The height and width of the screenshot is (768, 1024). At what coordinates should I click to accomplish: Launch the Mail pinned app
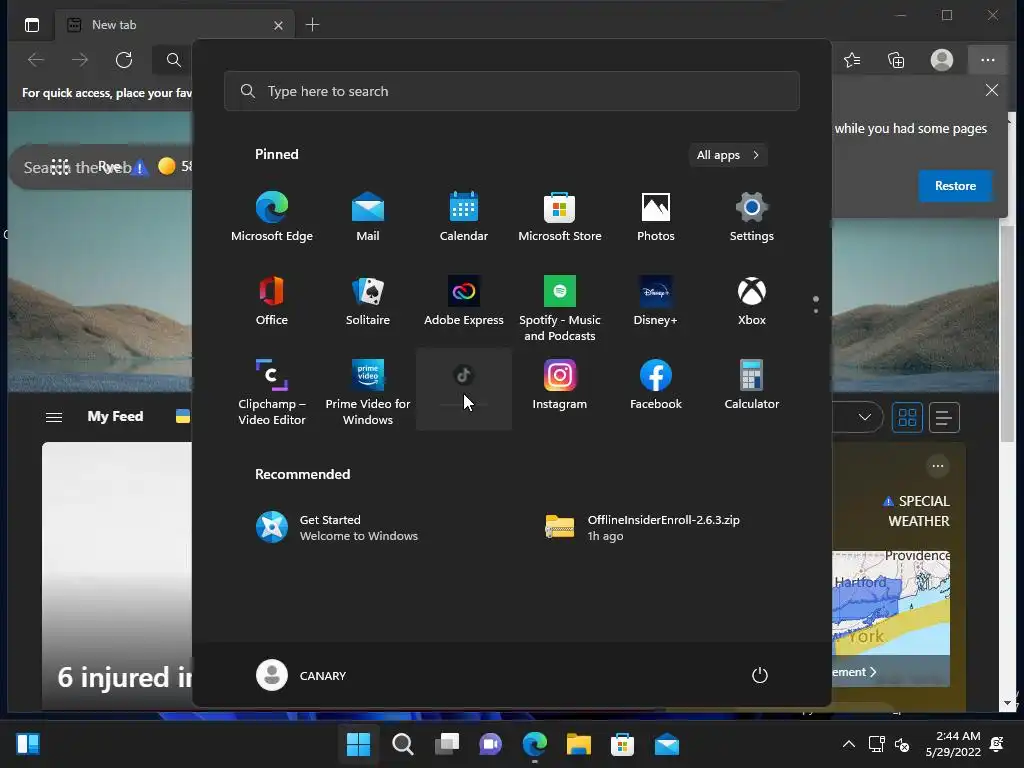tap(368, 217)
